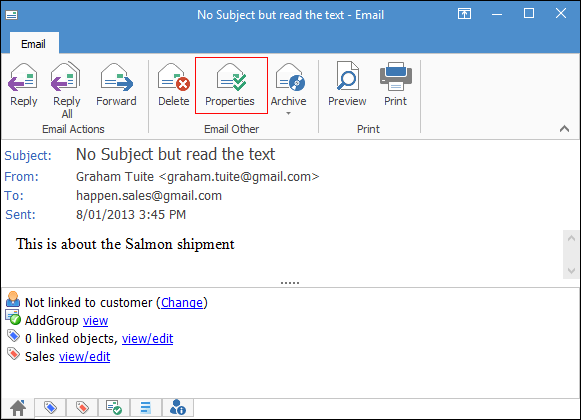Screen dimensions: 581x420
Task: Open the people info footer tab
Action: pos(177,408)
